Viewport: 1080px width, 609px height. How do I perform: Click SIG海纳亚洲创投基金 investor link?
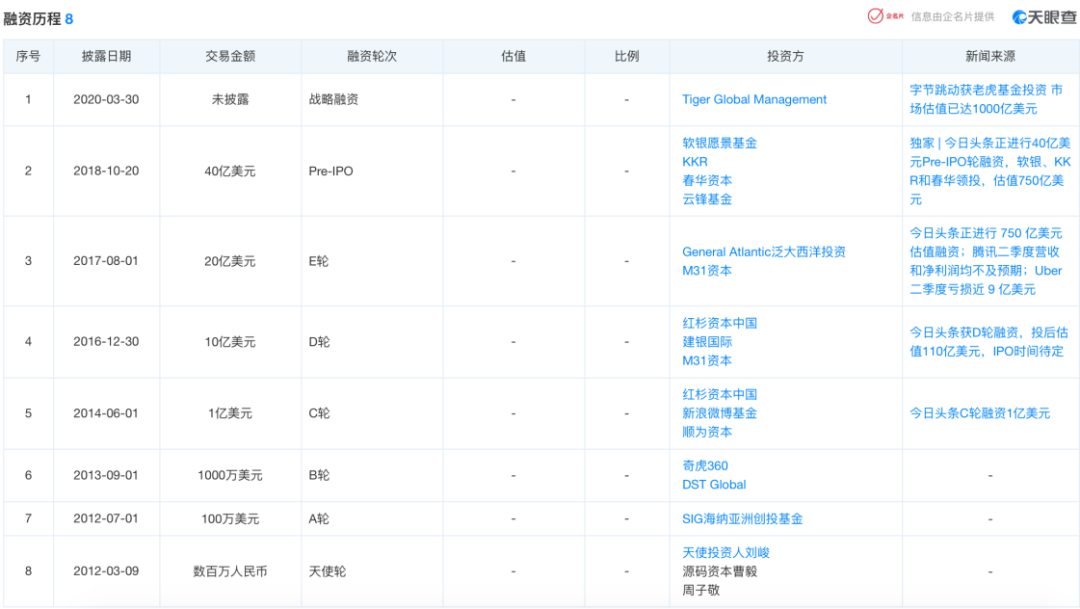[x=742, y=519]
